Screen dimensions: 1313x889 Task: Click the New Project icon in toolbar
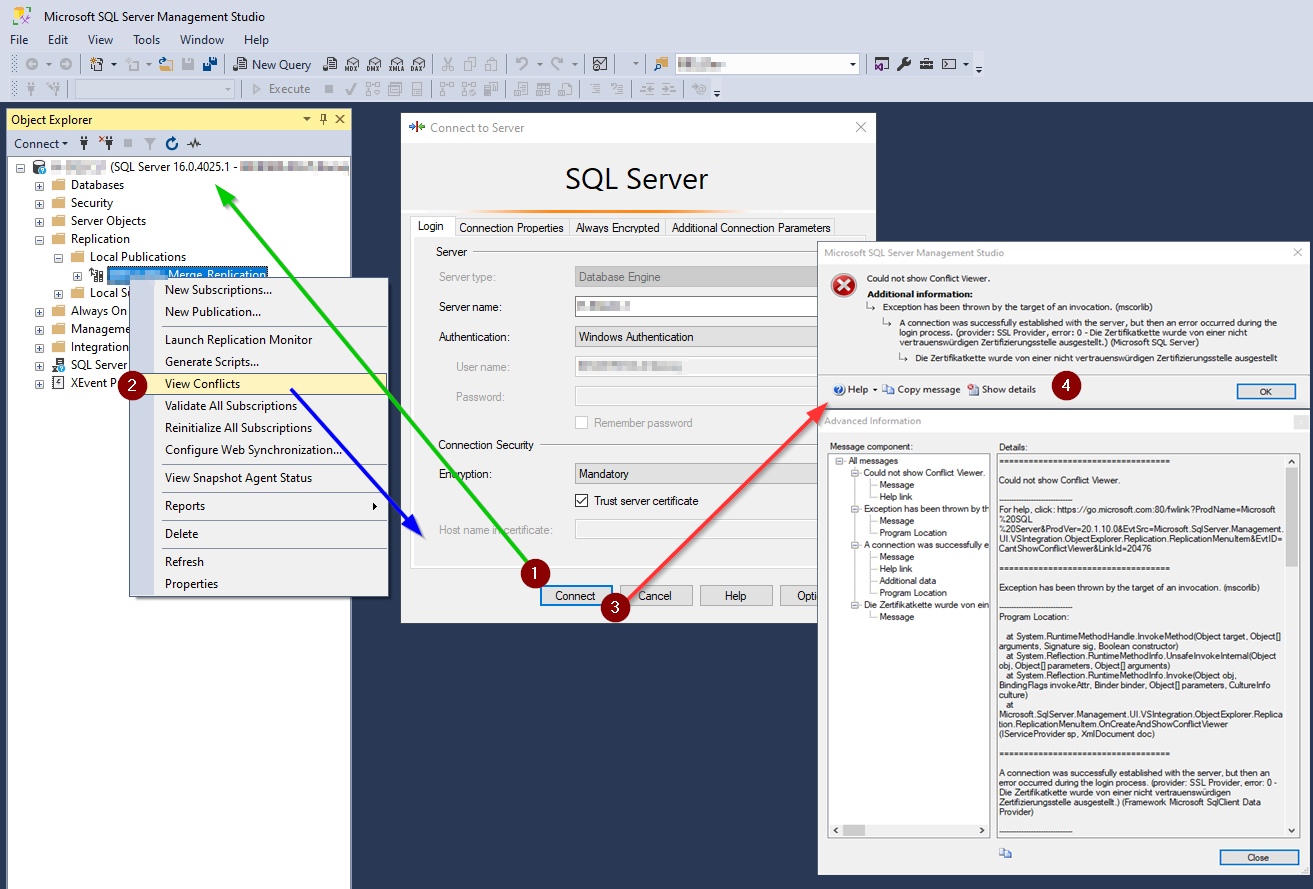coord(97,64)
